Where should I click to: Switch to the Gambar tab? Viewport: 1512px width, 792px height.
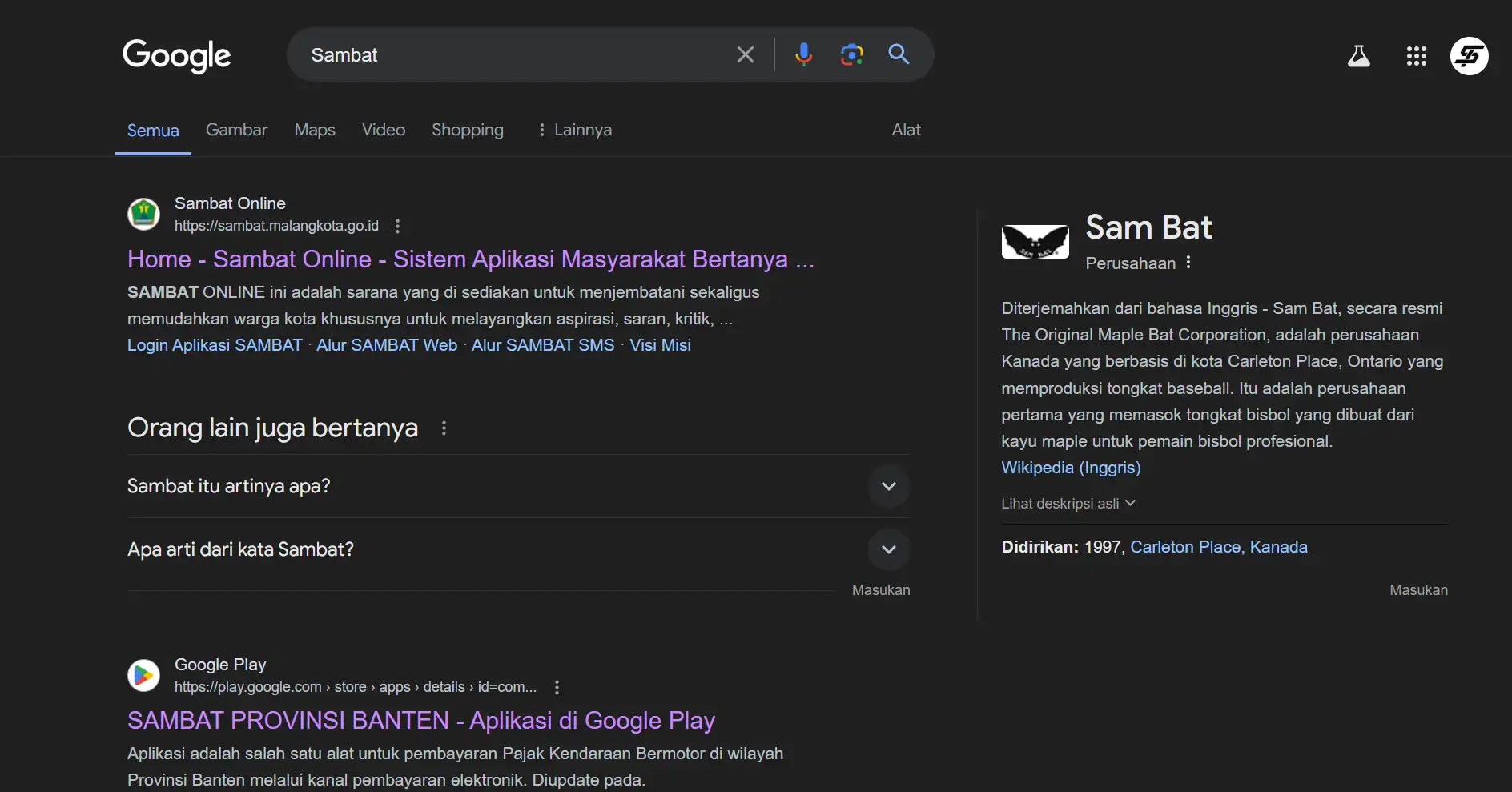tap(236, 130)
